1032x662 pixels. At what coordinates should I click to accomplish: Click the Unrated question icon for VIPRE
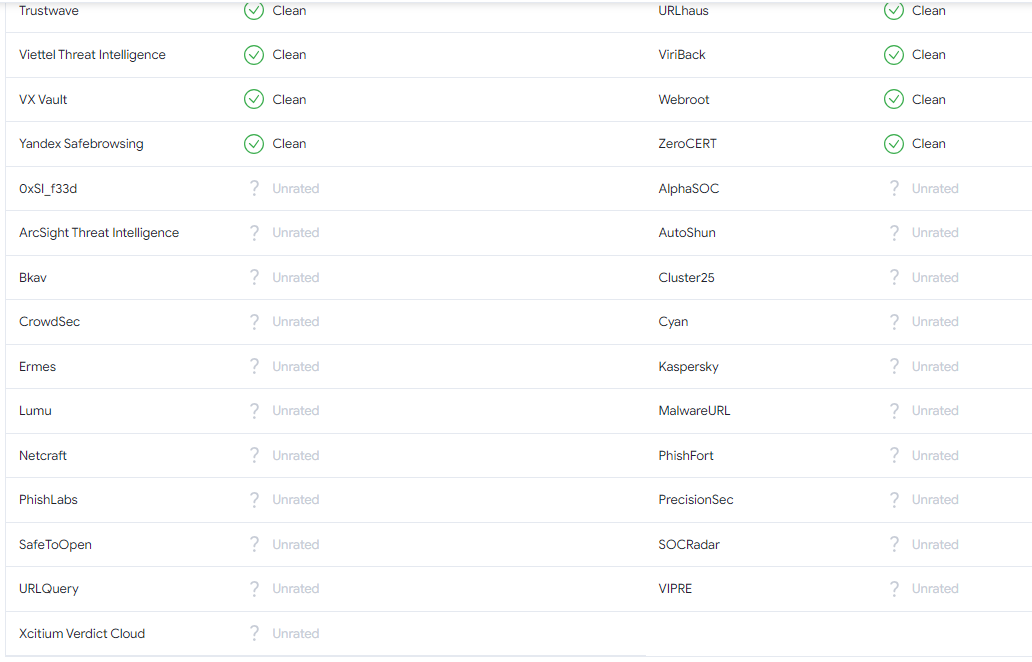(894, 589)
